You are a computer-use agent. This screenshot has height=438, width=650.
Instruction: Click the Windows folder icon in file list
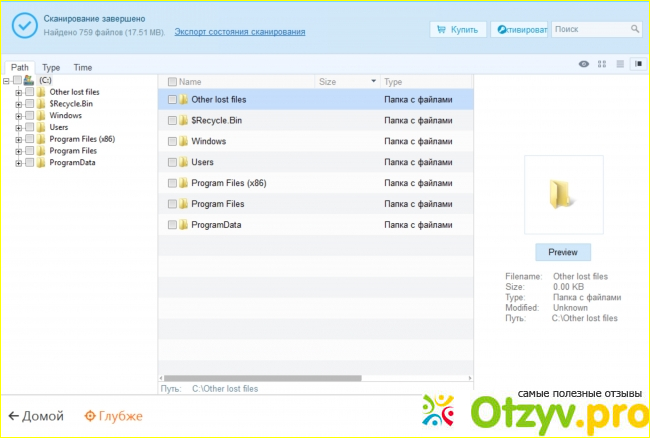click(x=184, y=141)
